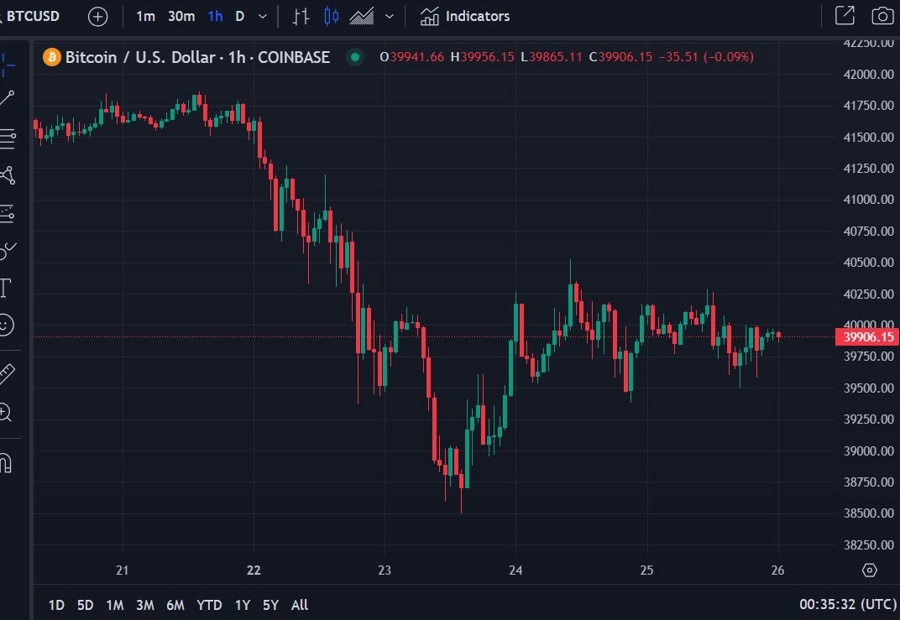Take a snapshot with the camera icon
900x620 pixels.
tap(882, 16)
